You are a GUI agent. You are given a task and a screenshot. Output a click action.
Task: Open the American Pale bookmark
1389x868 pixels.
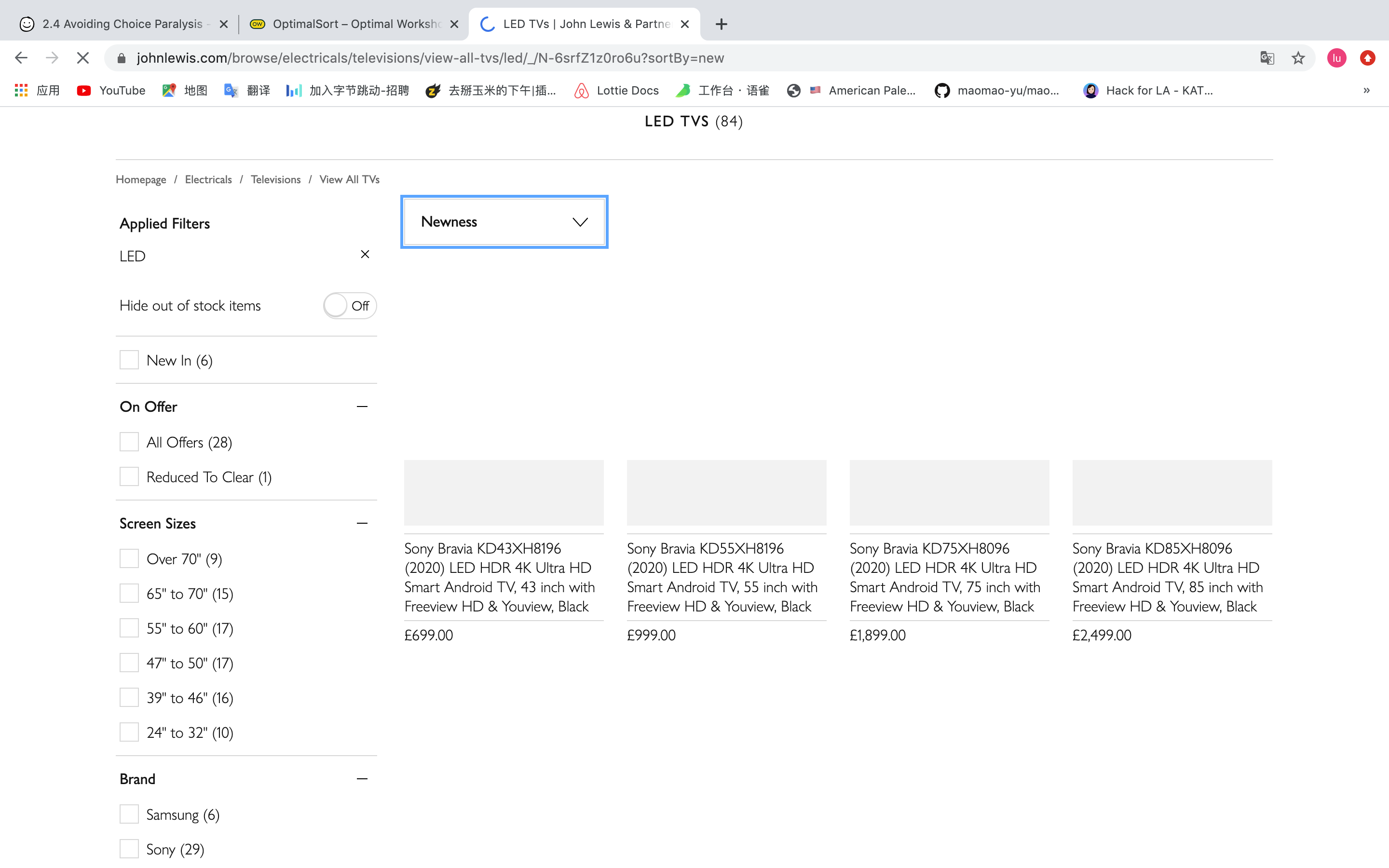tap(852, 90)
